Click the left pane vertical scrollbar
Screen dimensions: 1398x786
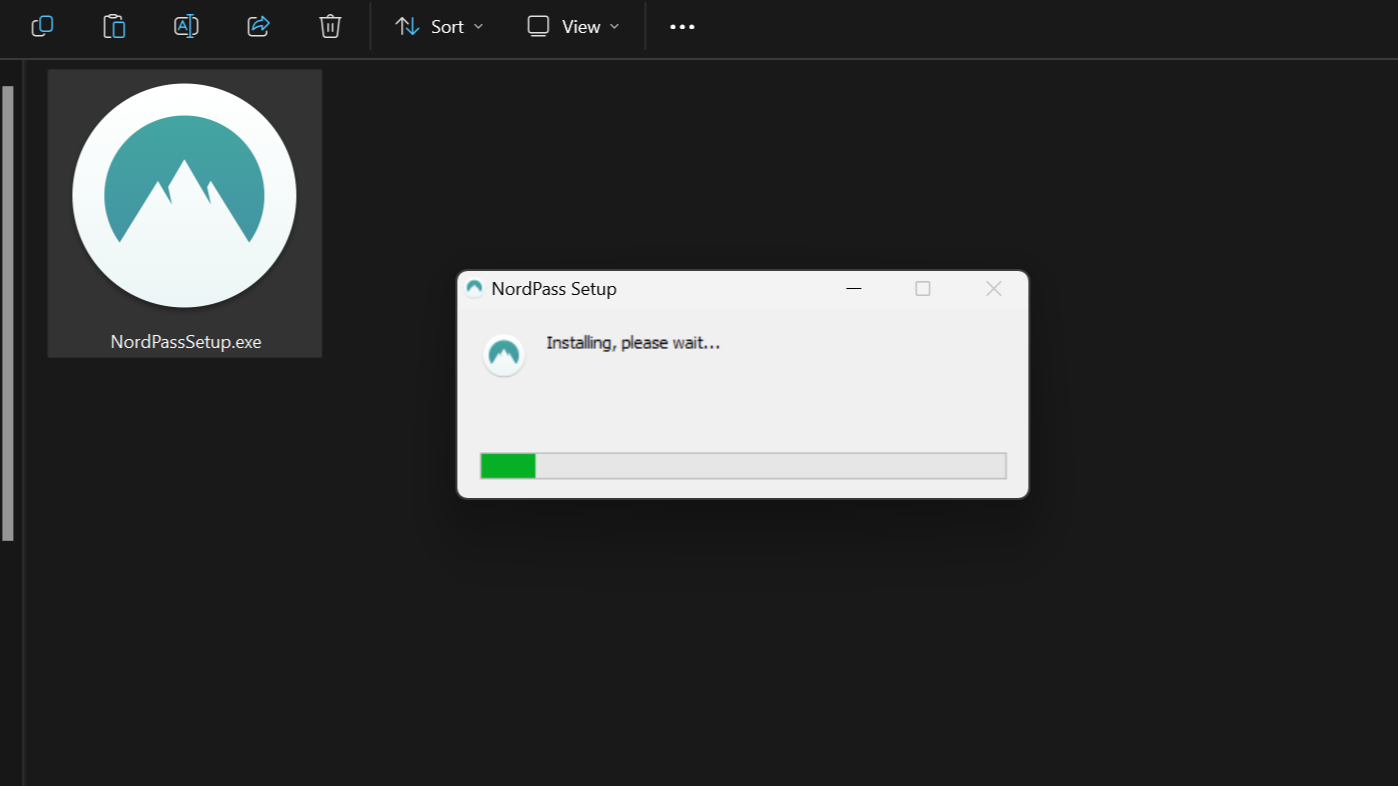click(x=8, y=313)
